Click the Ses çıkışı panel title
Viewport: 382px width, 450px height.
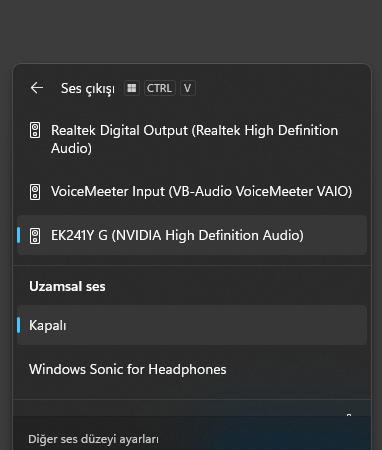[88, 89]
